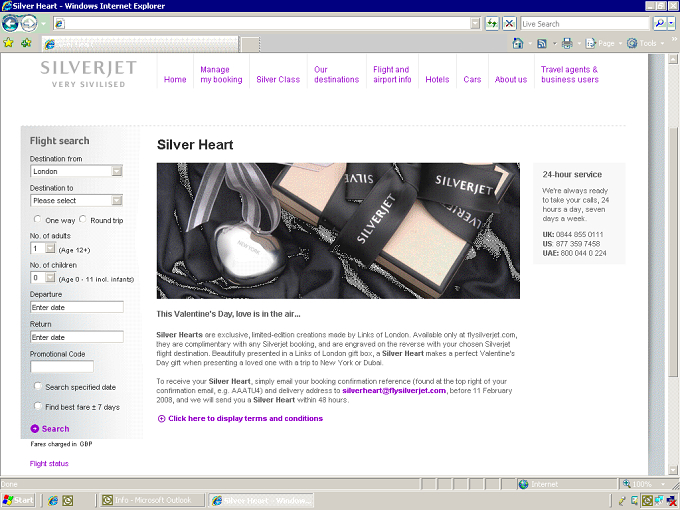
Task: Click the browser Forward arrow button
Action: click(29, 23)
